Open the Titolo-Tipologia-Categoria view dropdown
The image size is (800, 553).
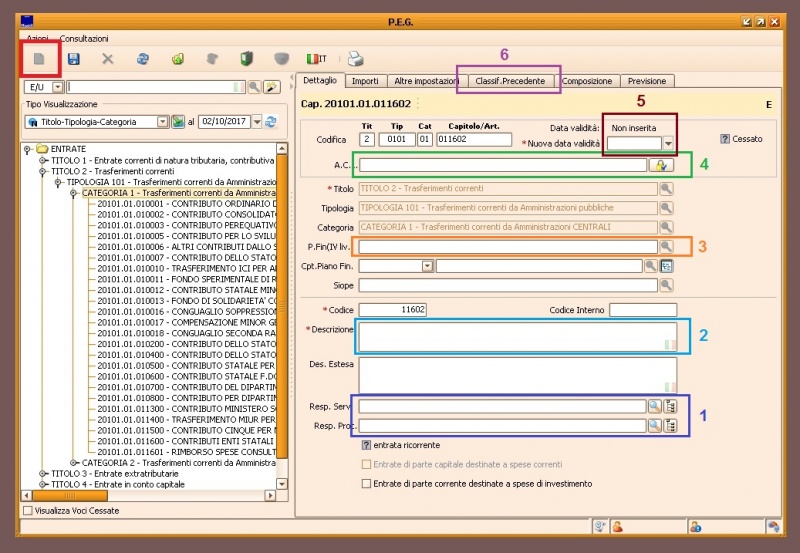pyautogui.click(x=162, y=121)
